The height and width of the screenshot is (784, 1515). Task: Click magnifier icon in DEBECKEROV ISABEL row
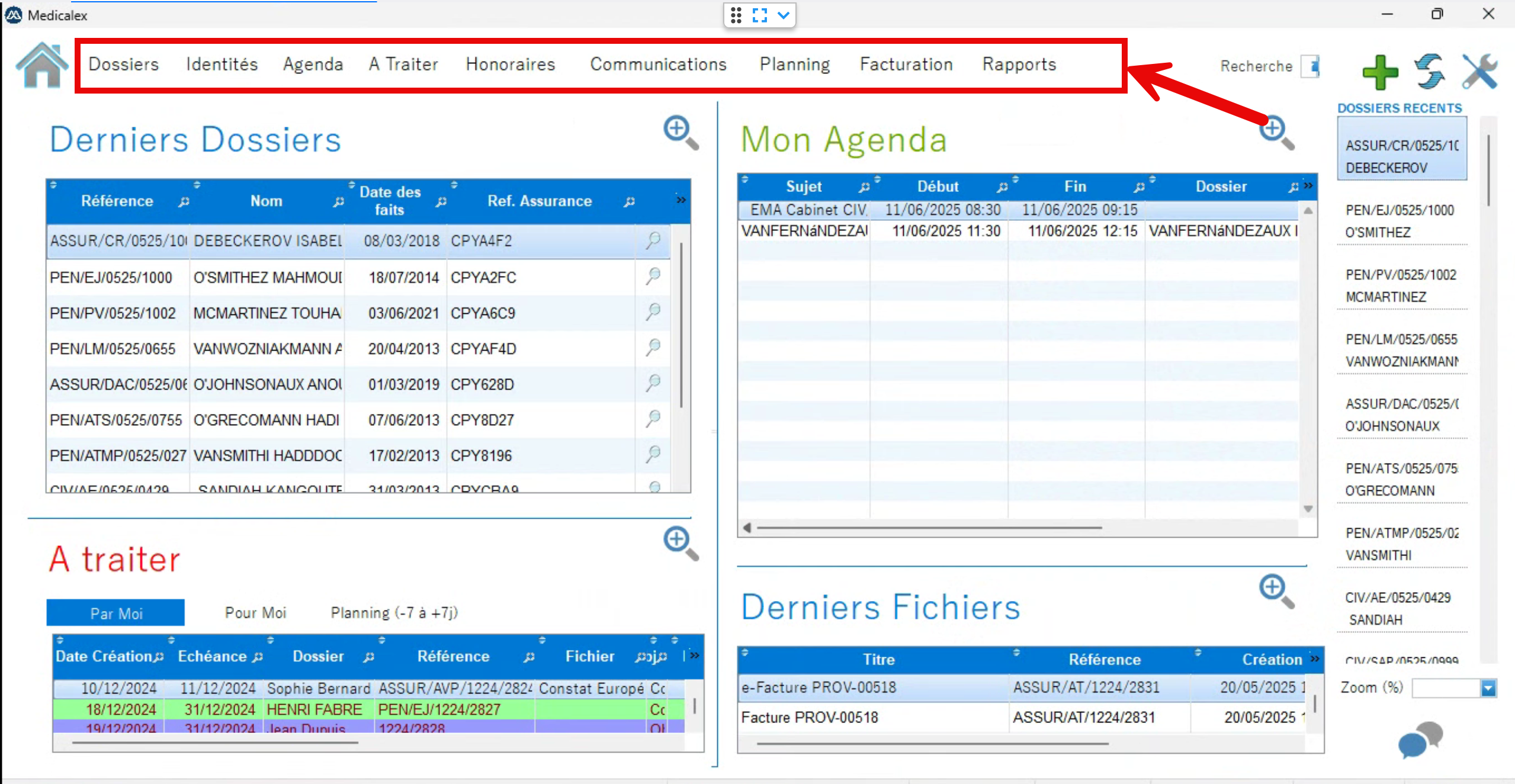(x=653, y=240)
